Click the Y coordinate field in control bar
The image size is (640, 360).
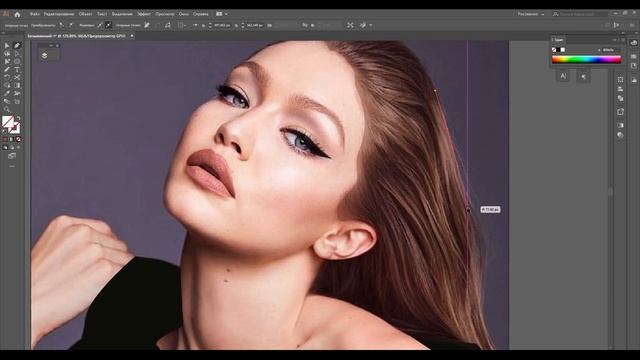point(255,25)
